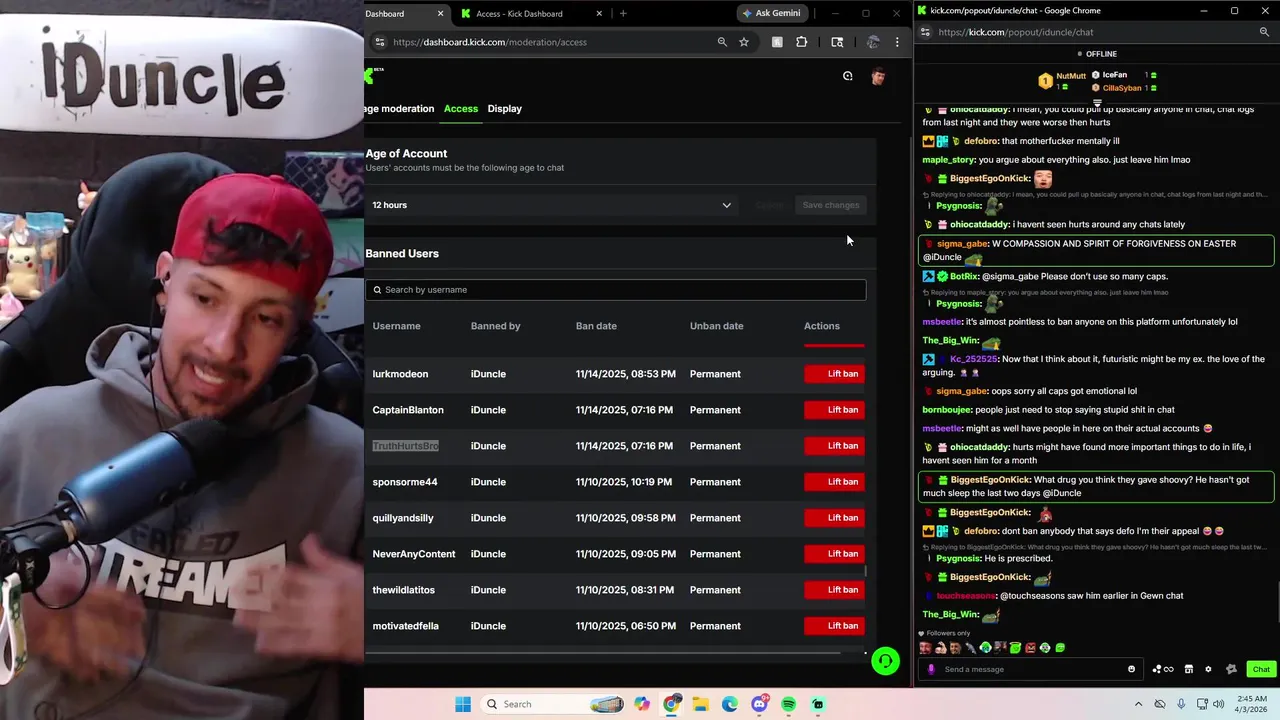Open the emoji picker in chat input

pyautogui.click(x=1132, y=669)
